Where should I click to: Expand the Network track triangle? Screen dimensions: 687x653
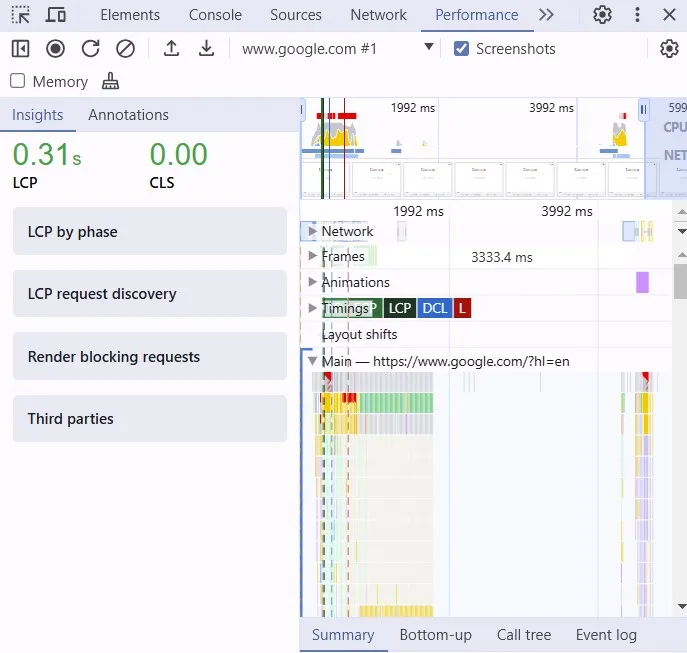tap(312, 231)
